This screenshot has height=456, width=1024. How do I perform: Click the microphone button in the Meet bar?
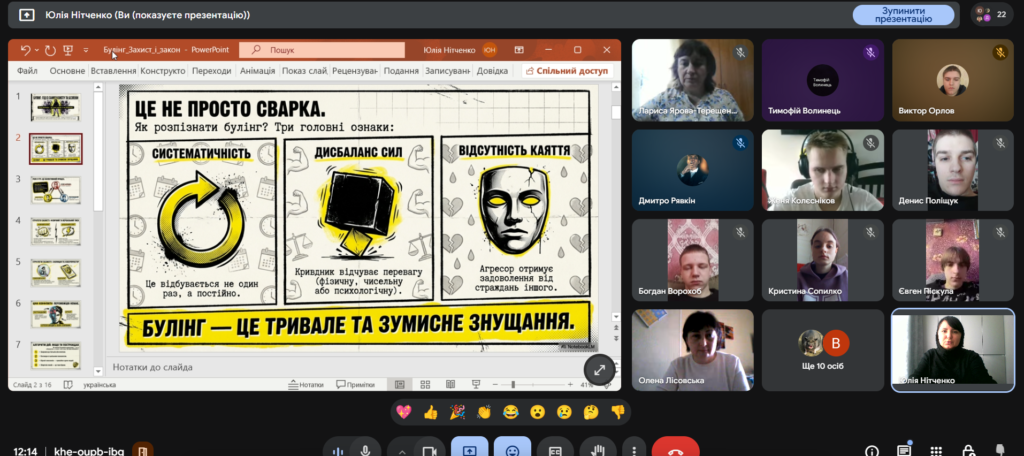pyautogui.click(x=366, y=450)
